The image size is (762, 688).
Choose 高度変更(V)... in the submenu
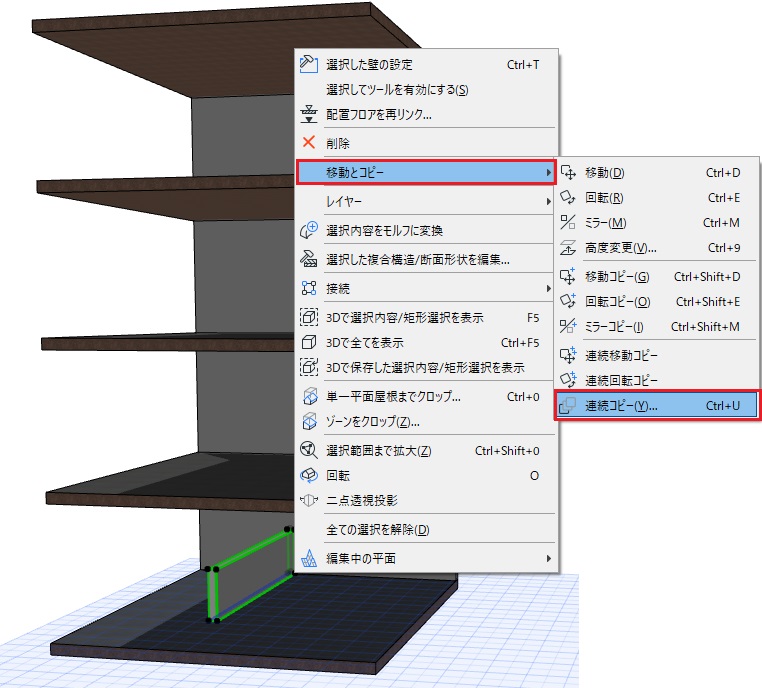(x=657, y=248)
